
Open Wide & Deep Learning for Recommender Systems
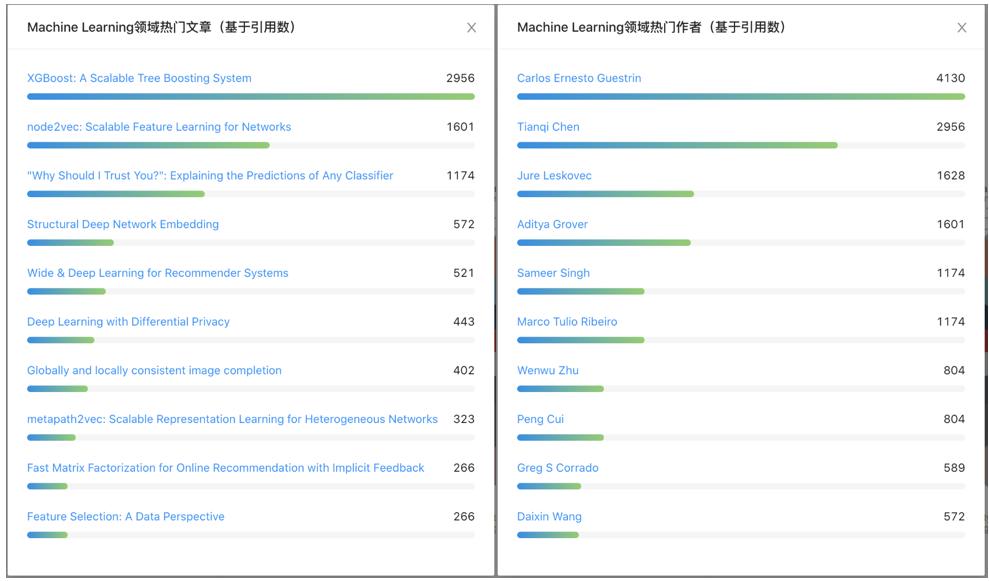point(158,273)
